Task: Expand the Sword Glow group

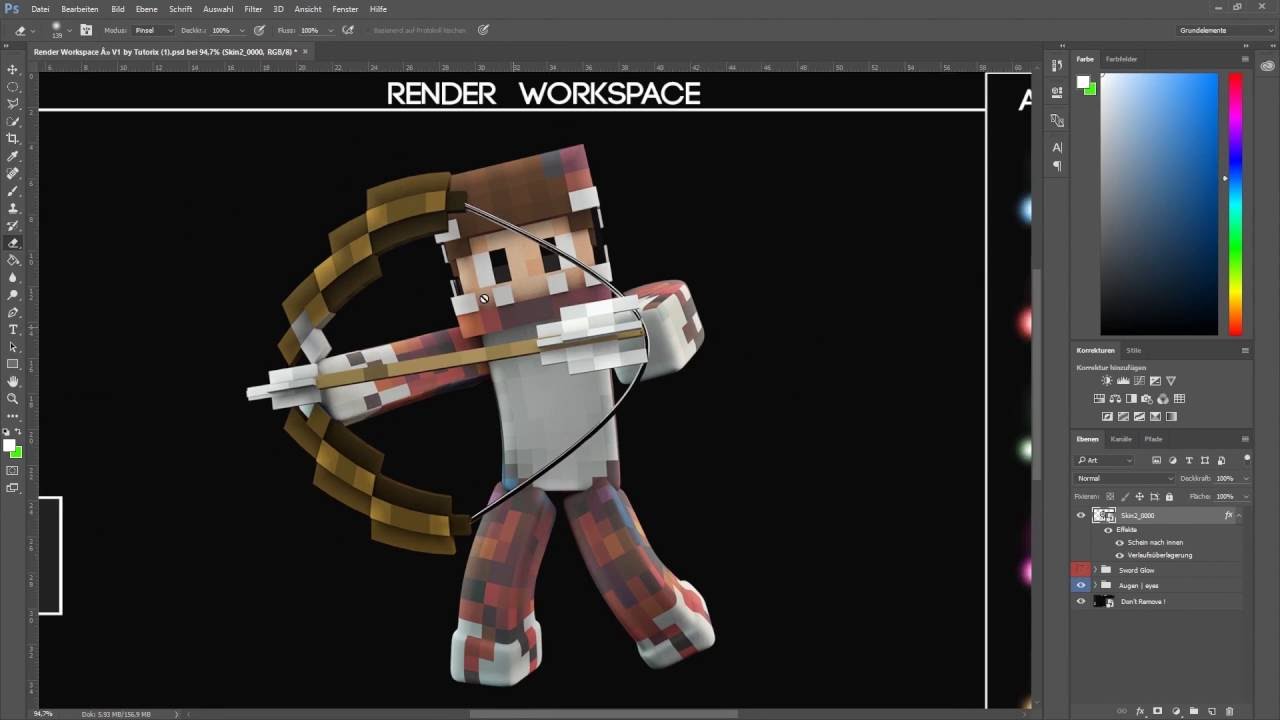Action: pos(1095,570)
